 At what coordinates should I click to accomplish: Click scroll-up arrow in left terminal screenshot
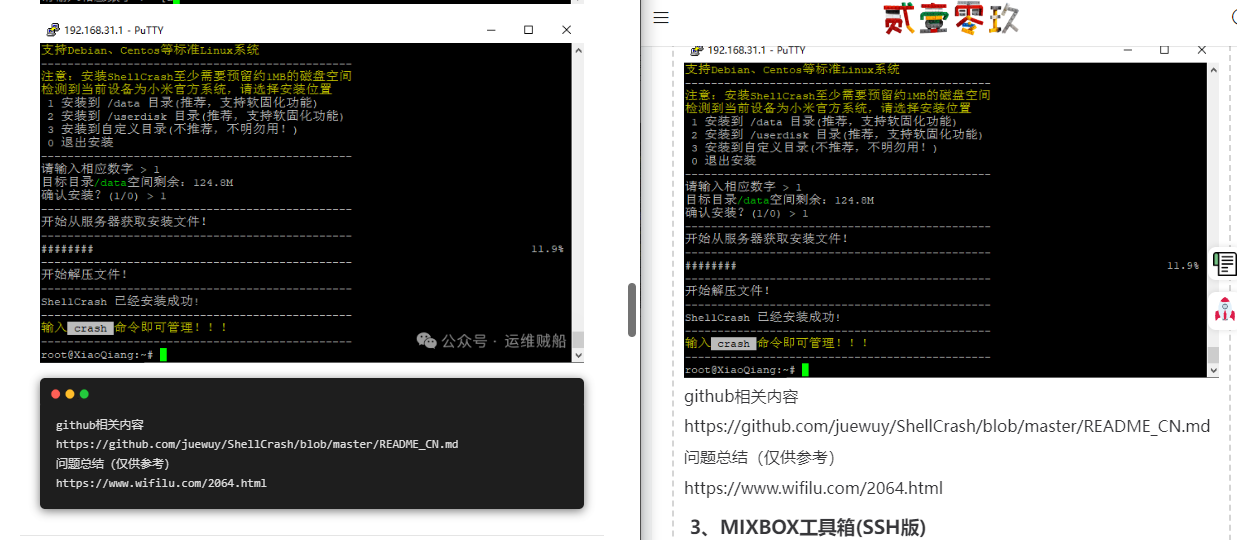pyautogui.click(x=577, y=50)
